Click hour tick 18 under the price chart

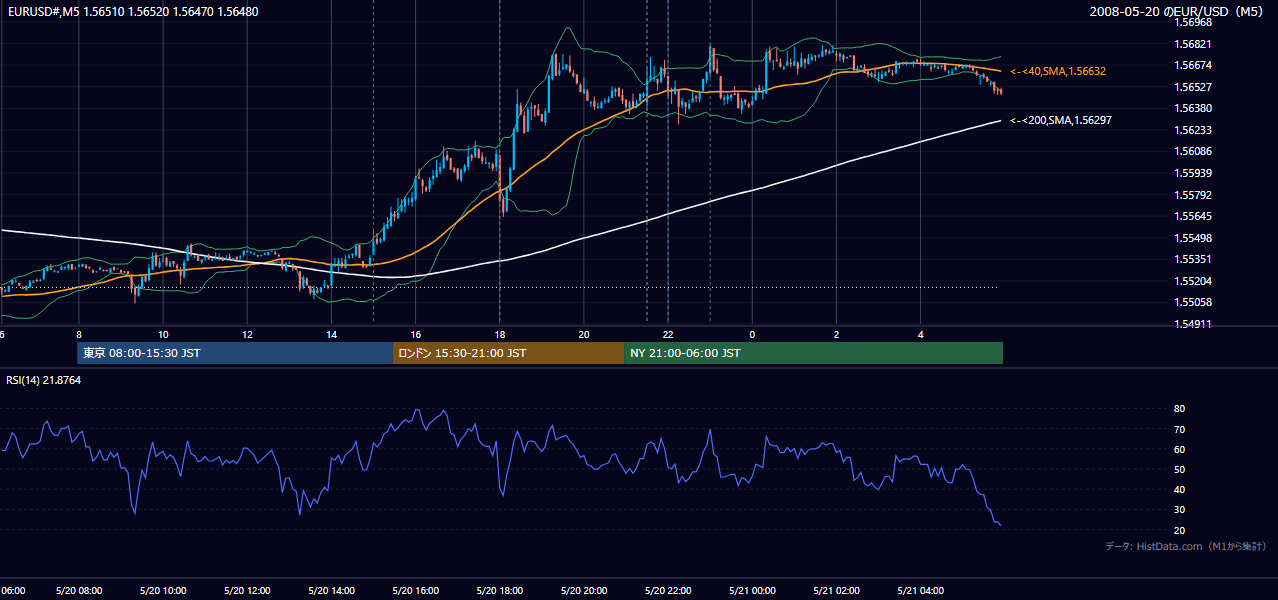(x=499, y=334)
